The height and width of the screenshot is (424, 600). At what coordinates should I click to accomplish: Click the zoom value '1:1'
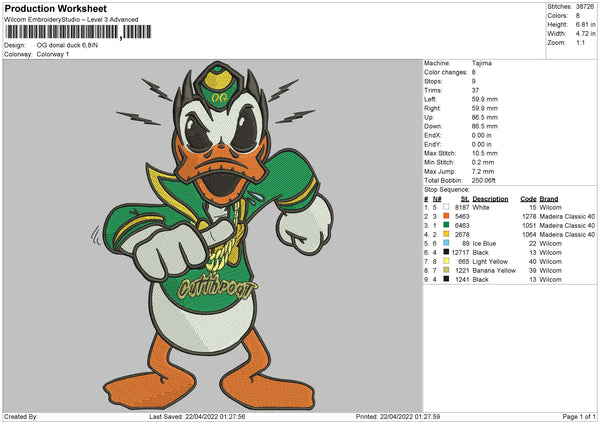(x=580, y=42)
